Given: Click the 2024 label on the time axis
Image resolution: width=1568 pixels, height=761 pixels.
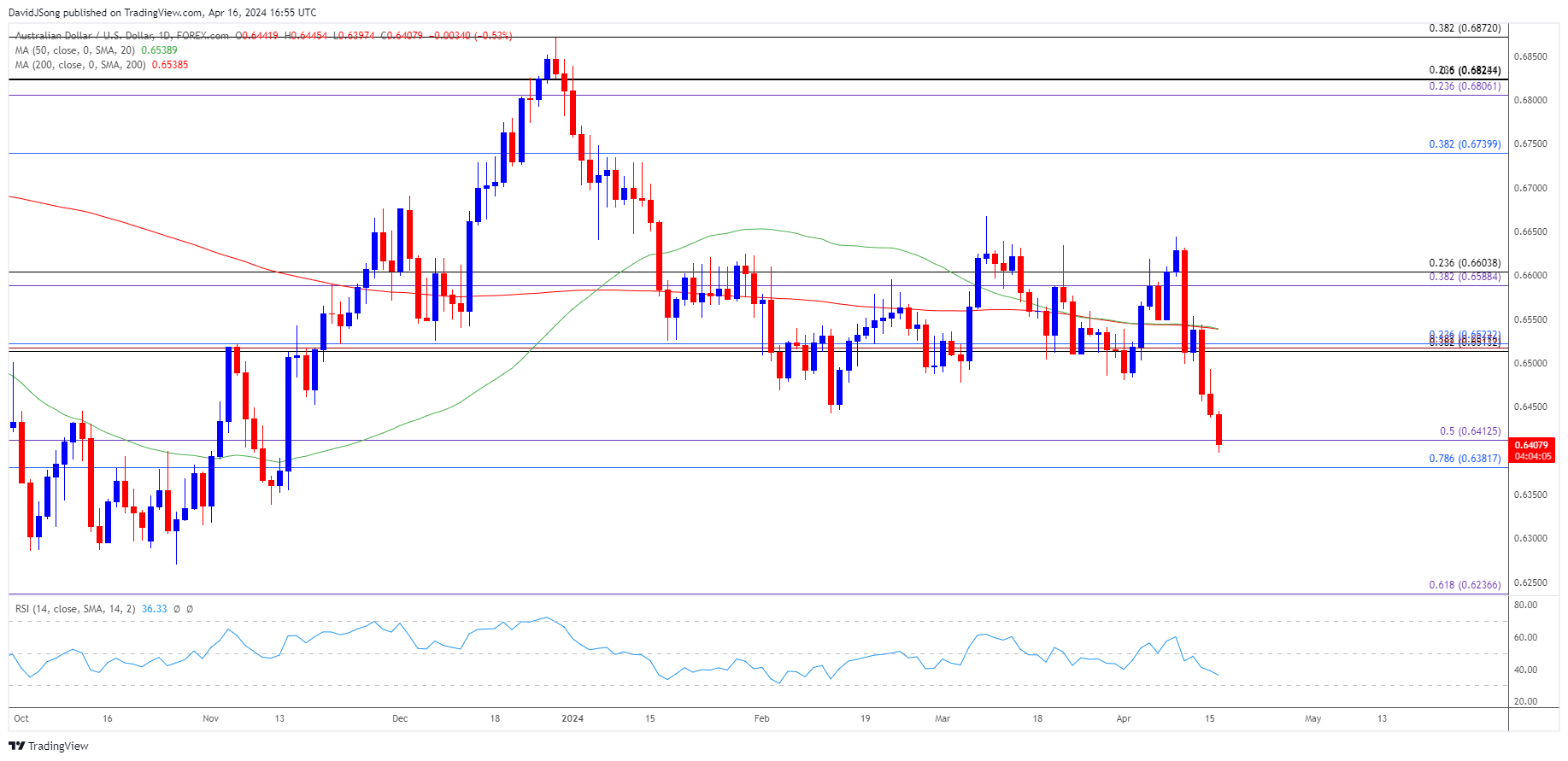Looking at the screenshot, I should tap(573, 719).
